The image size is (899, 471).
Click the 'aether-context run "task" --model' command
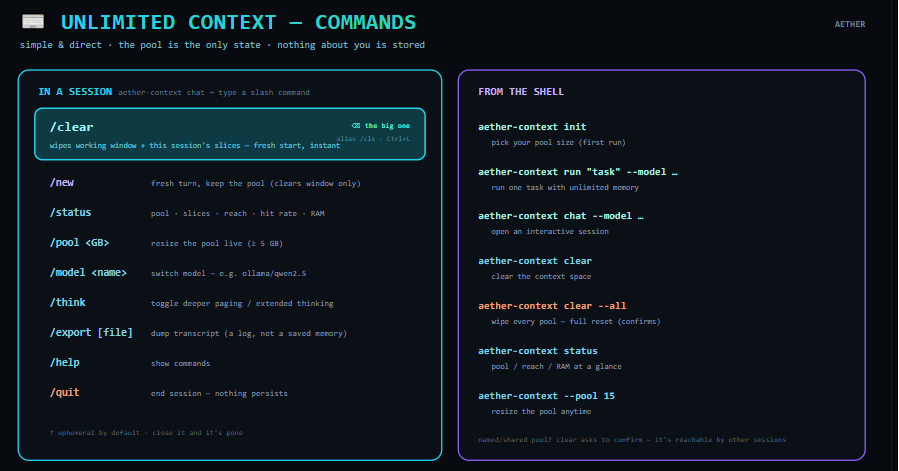[578, 172]
